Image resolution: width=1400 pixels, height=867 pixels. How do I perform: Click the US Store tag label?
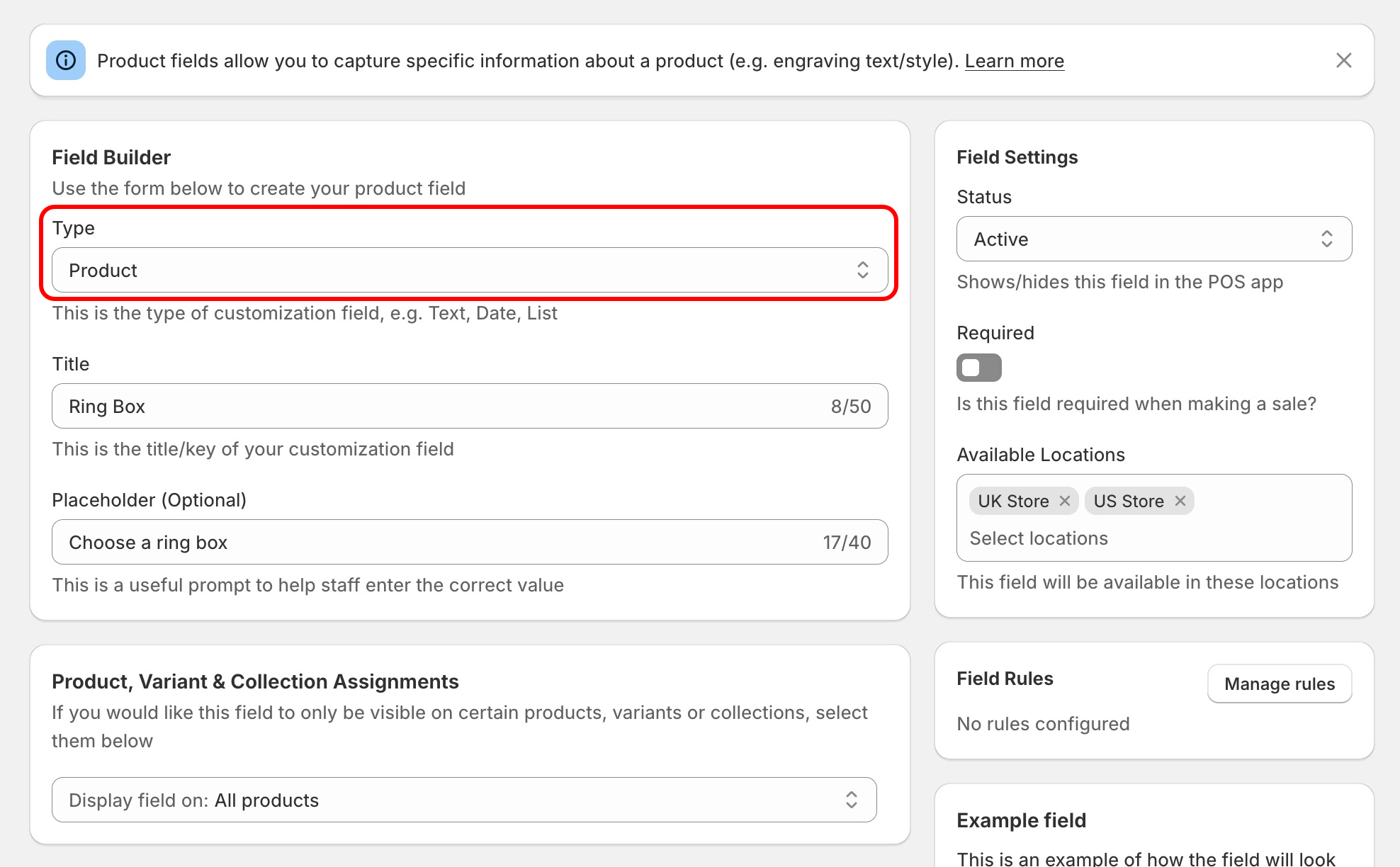1129,501
